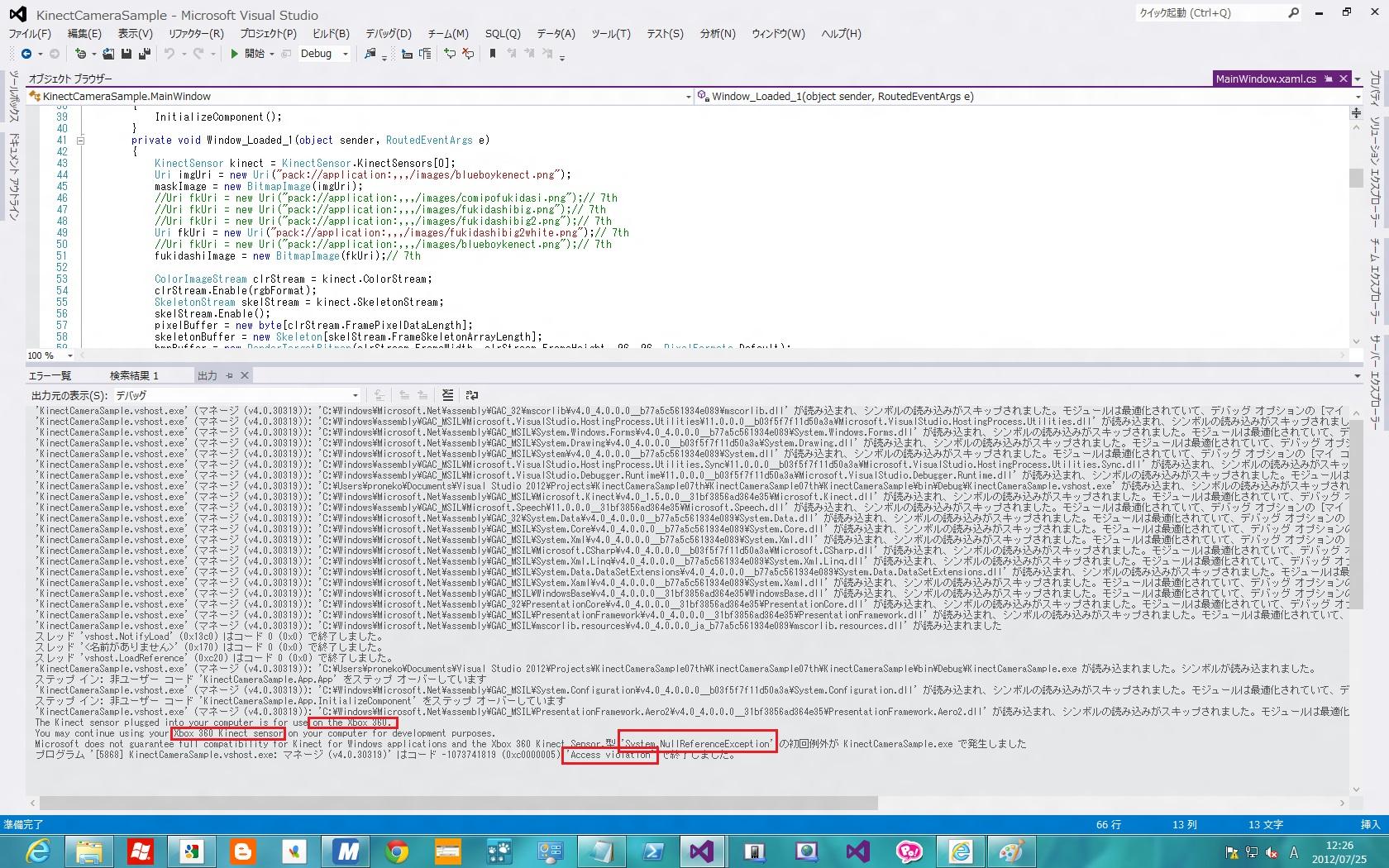This screenshot has height=868, width=1389.
Task: Open the KinectCameraSample.MainWindow class dropdown
Action: tap(688, 97)
